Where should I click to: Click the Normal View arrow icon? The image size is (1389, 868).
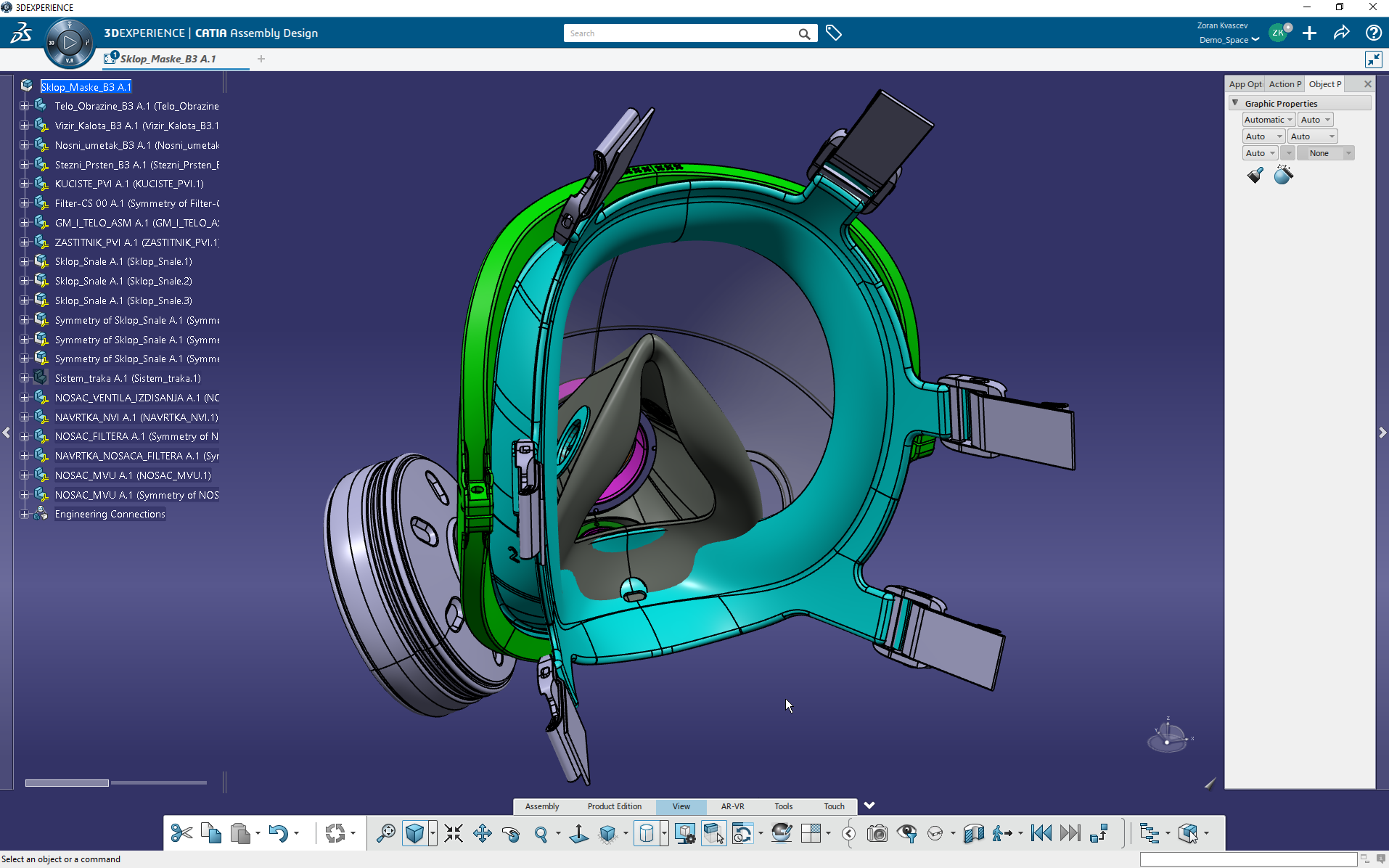coord(578,833)
